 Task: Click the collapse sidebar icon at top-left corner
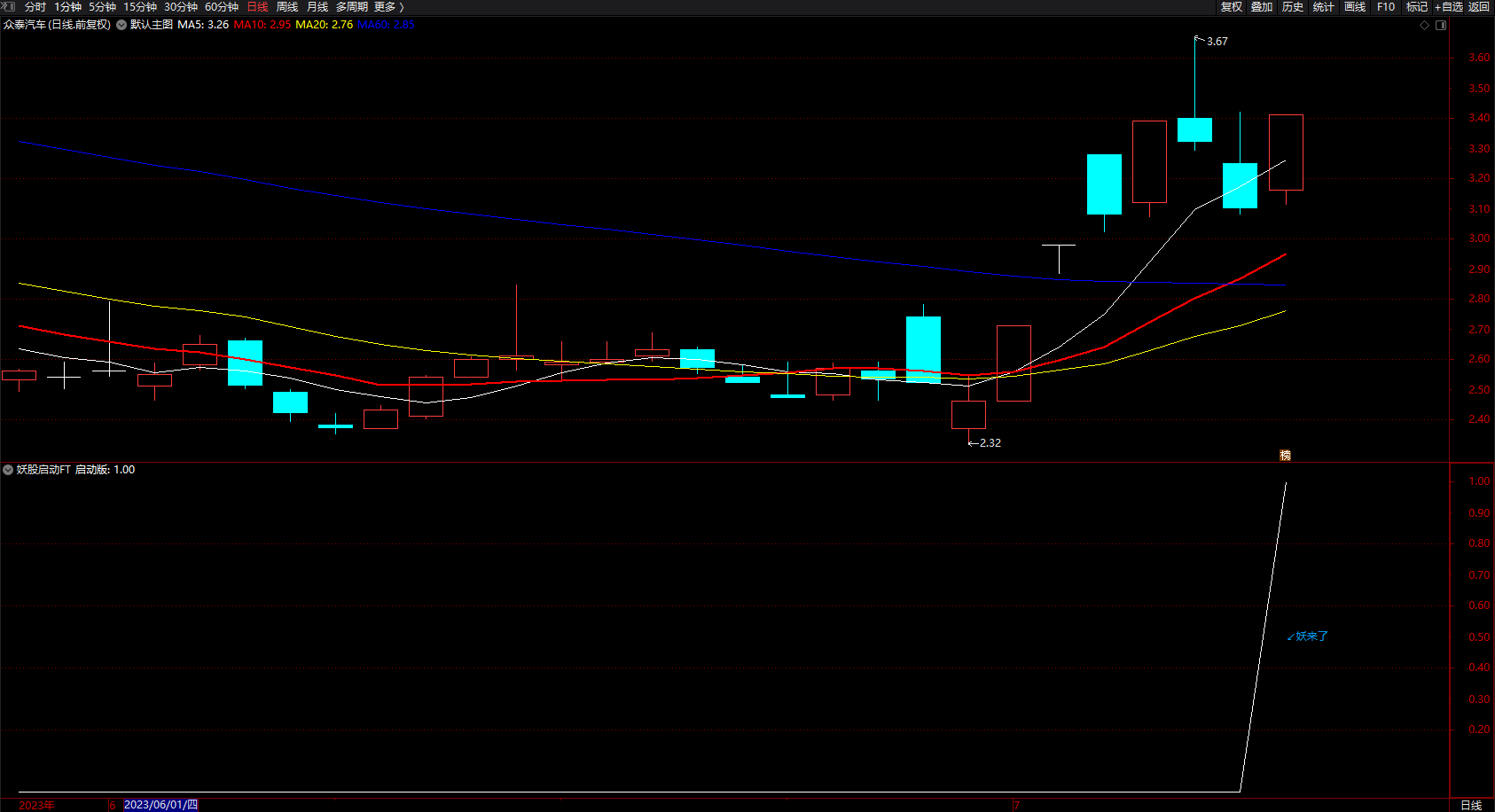tap(9, 6)
